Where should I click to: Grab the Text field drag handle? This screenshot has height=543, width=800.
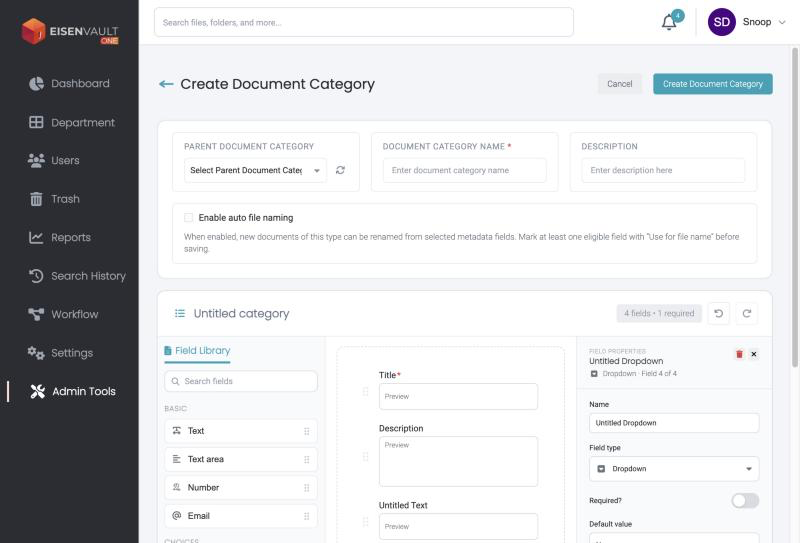[307, 431]
